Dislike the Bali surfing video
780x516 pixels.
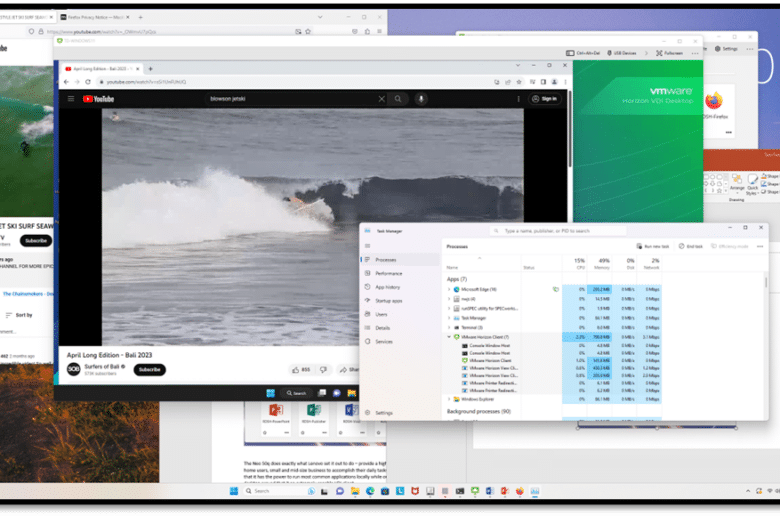323,370
